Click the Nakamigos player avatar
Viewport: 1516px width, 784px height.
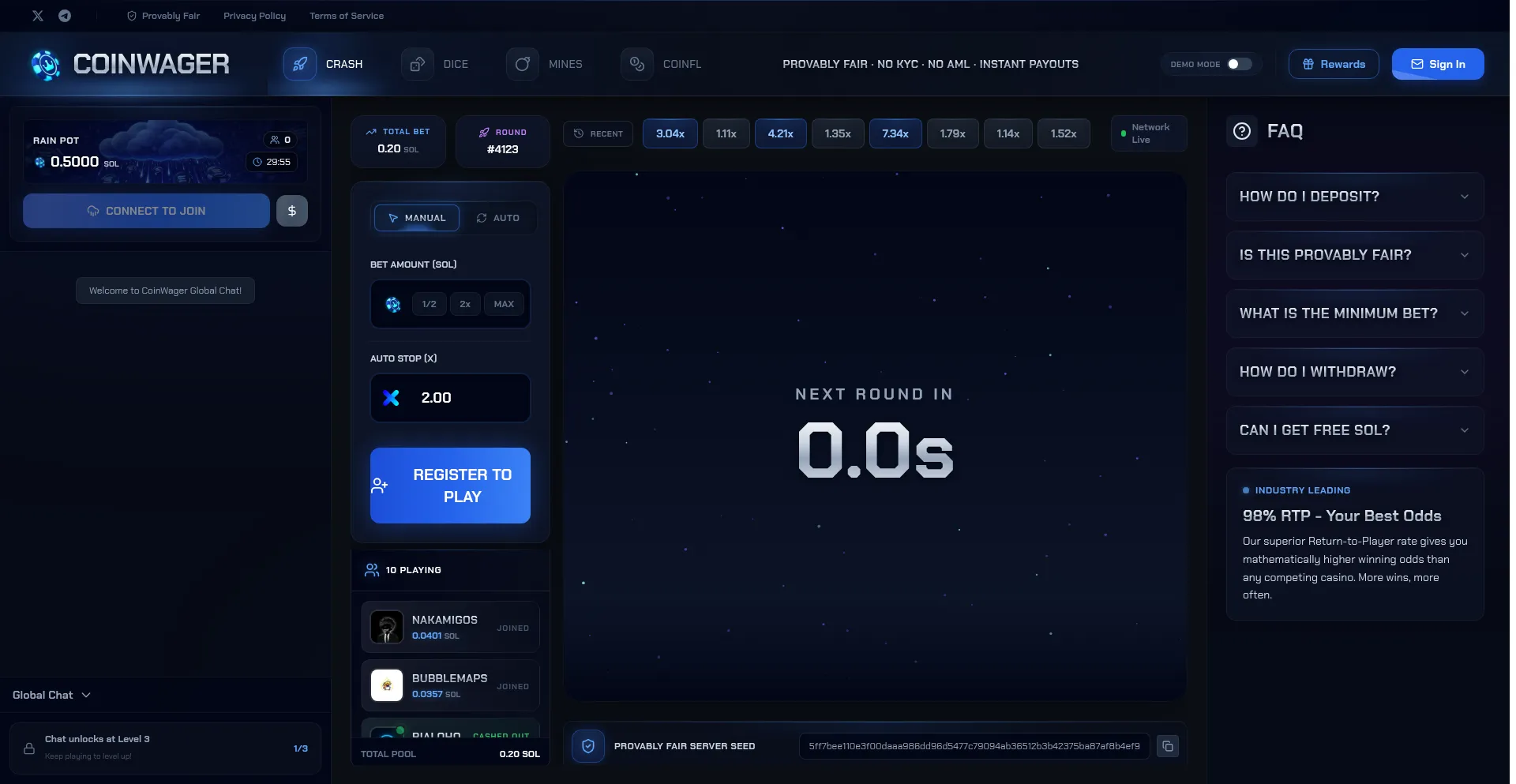click(387, 628)
